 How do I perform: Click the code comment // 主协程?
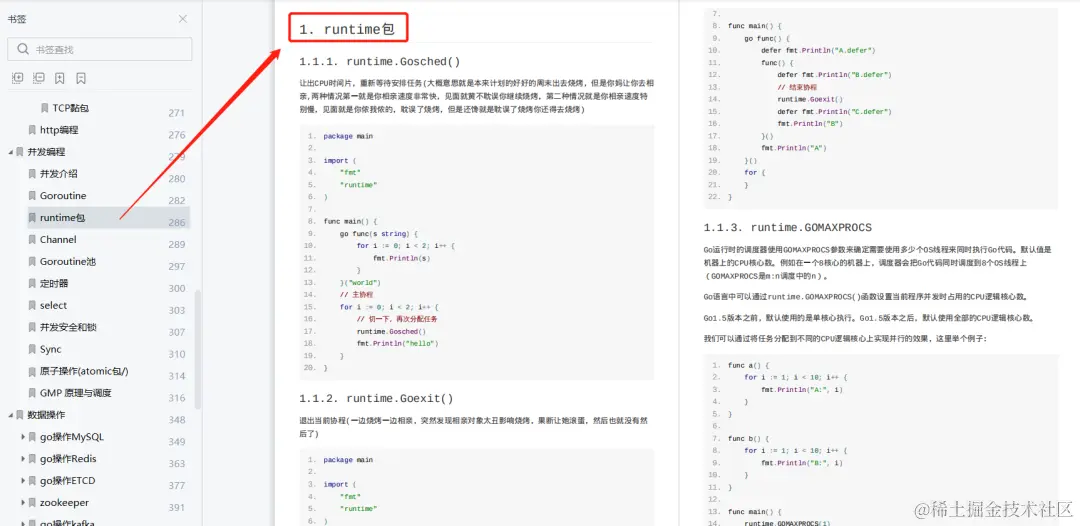(x=356, y=294)
